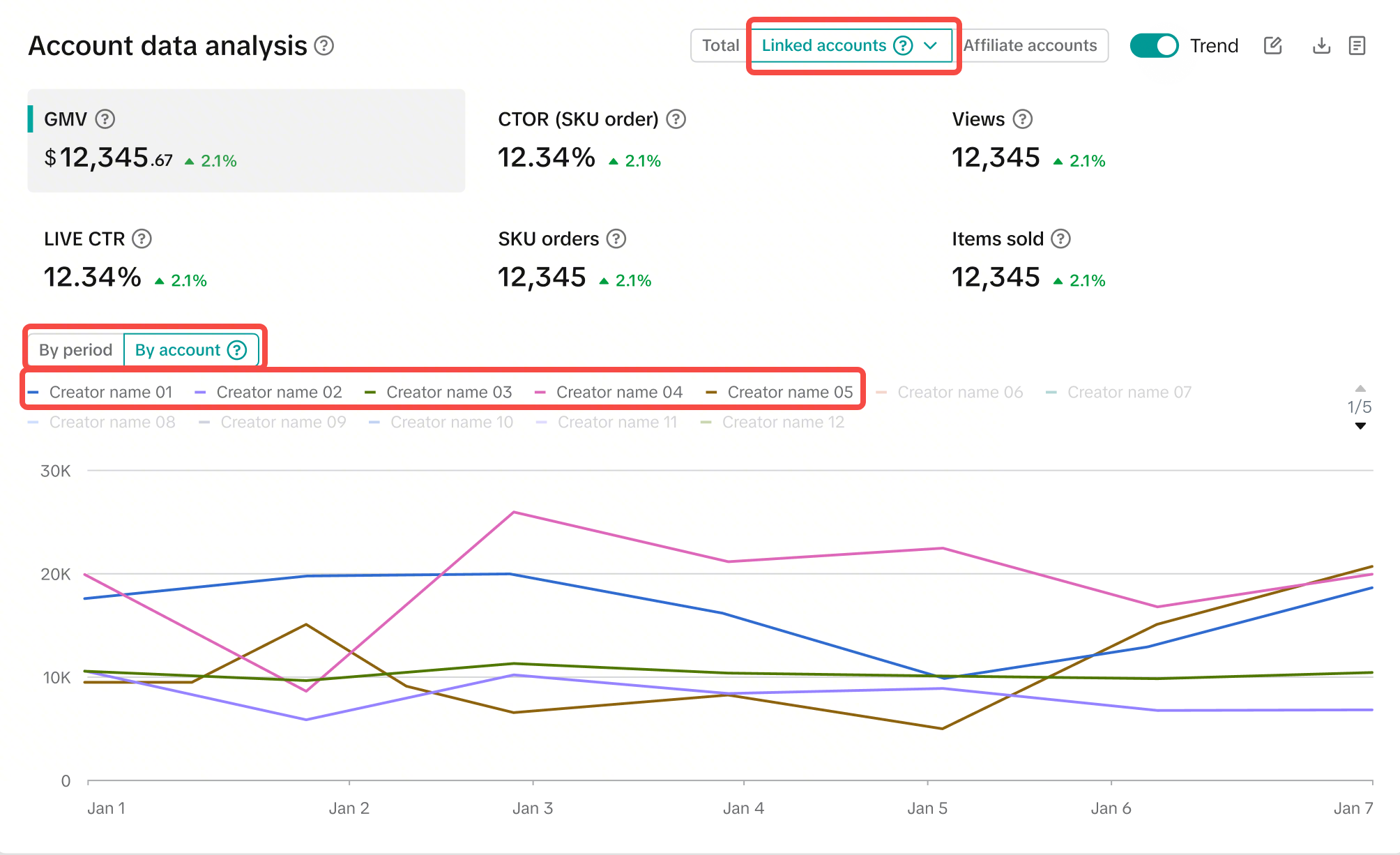Click the edit pencil icon near Trend

pyautogui.click(x=1272, y=46)
